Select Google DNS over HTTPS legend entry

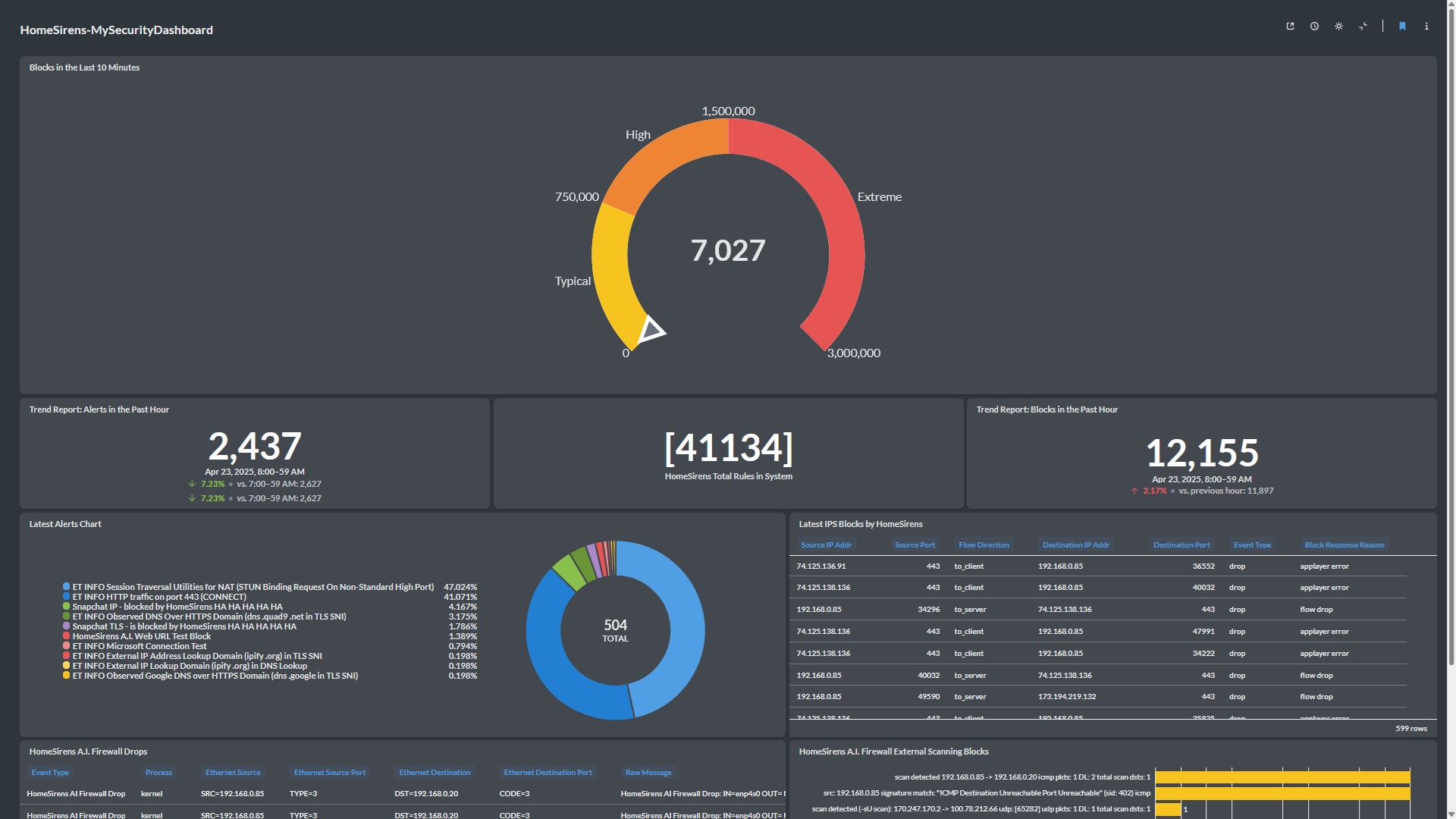point(215,676)
